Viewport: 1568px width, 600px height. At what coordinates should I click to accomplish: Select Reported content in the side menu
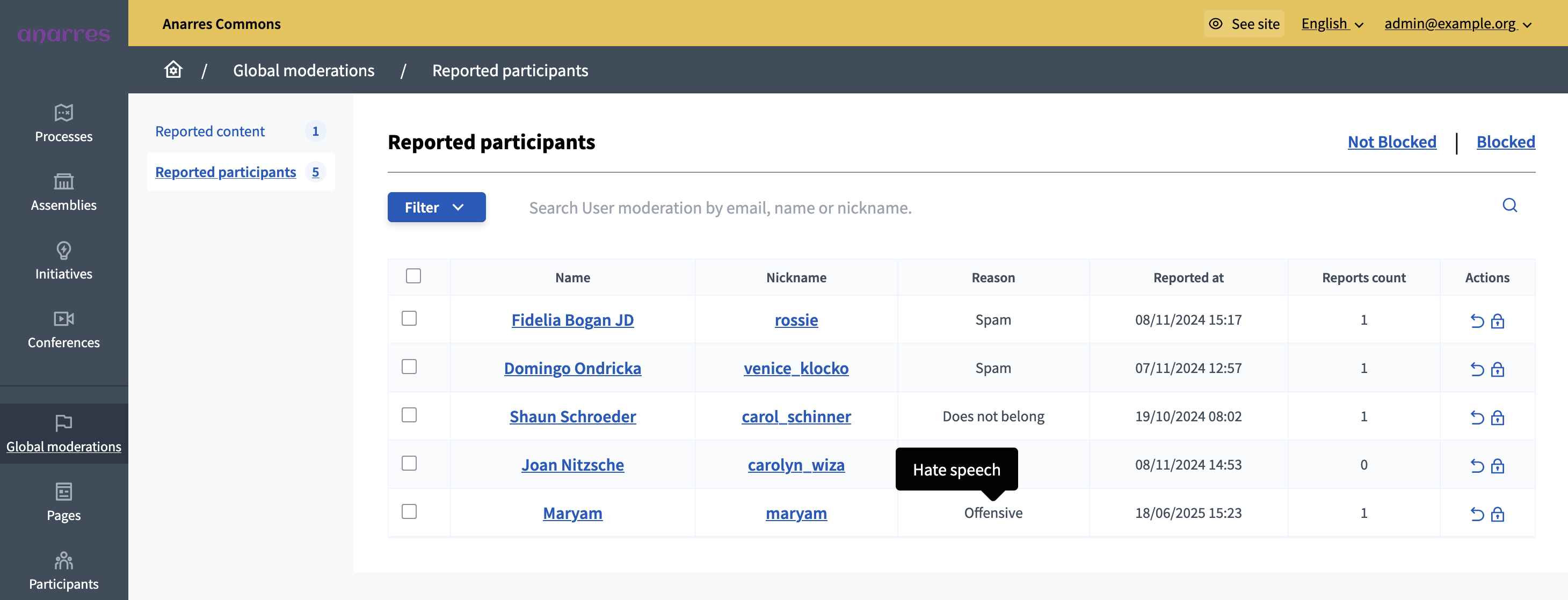click(x=210, y=131)
